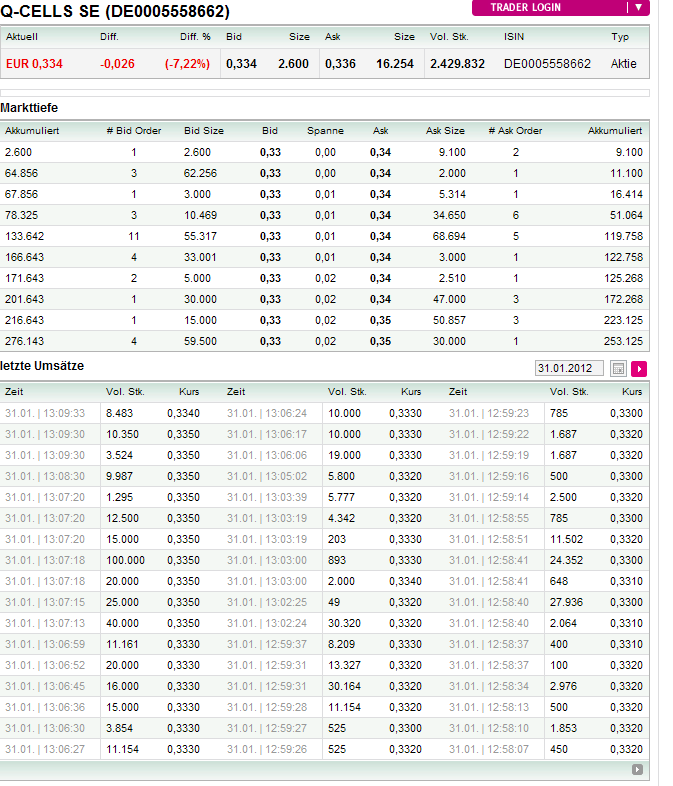
Task: Click the gray next-page arrow below trades table
Action: (x=637, y=769)
